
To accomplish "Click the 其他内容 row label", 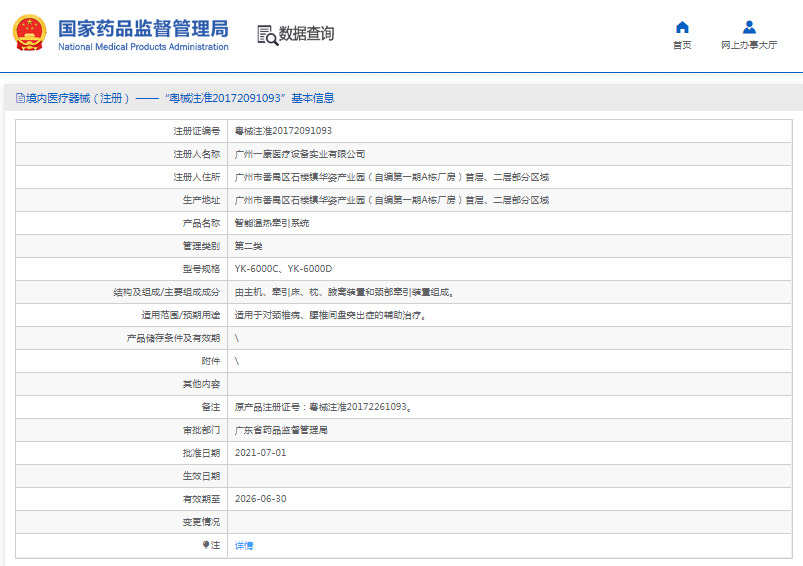I will [x=201, y=384].
